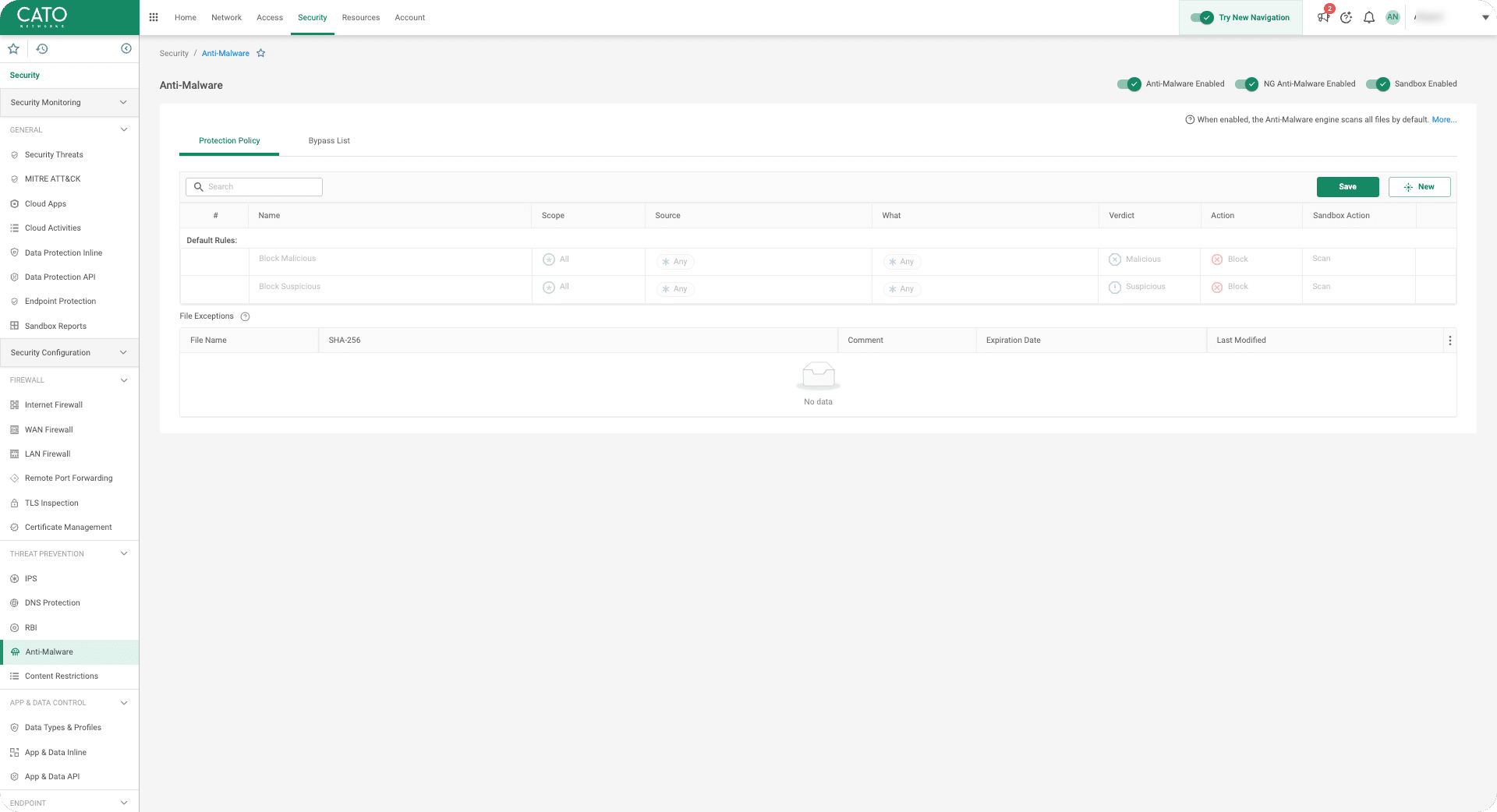Click the New rule button
Screen dimensions: 1497x812
pyautogui.click(x=1419, y=187)
